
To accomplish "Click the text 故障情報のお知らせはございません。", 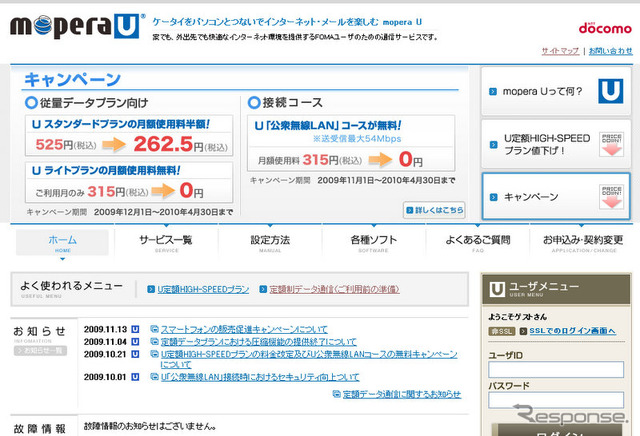I will pyautogui.click(x=150, y=426).
